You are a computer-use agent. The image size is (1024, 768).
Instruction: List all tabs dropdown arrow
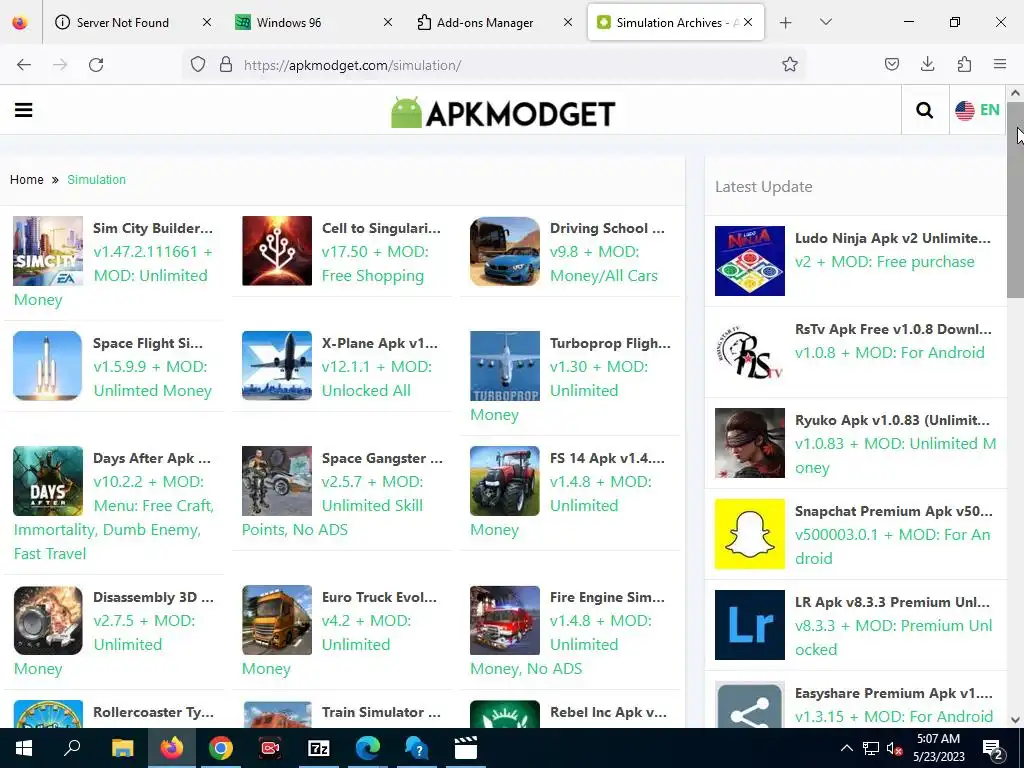point(825,22)
